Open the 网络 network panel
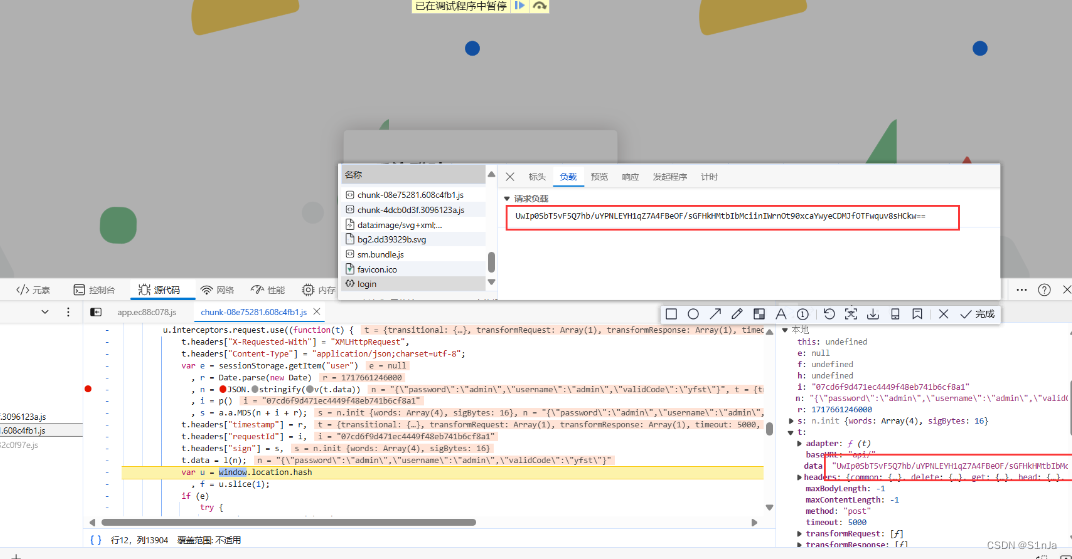This screenshot has height=559, width=1072. click(217, 290)
